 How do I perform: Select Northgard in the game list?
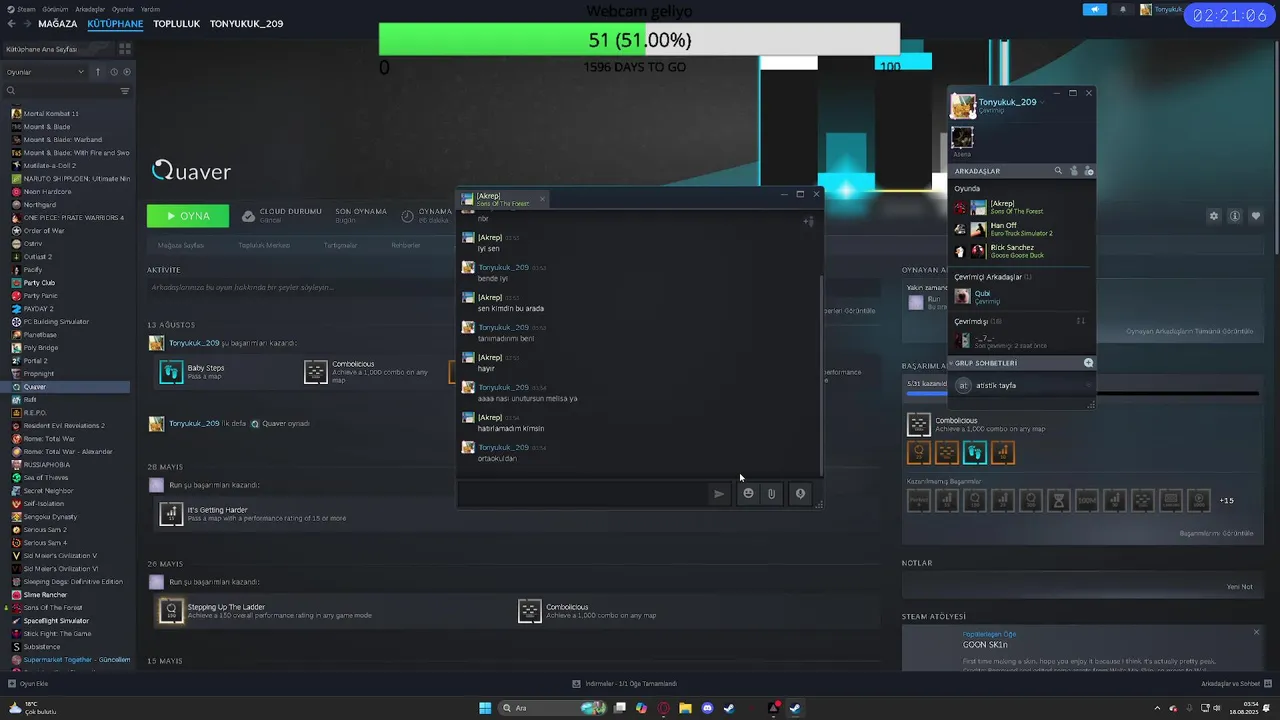coord(40,205)
